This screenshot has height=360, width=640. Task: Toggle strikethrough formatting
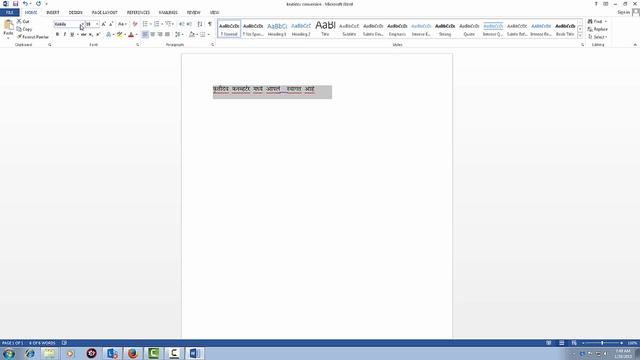83,35
